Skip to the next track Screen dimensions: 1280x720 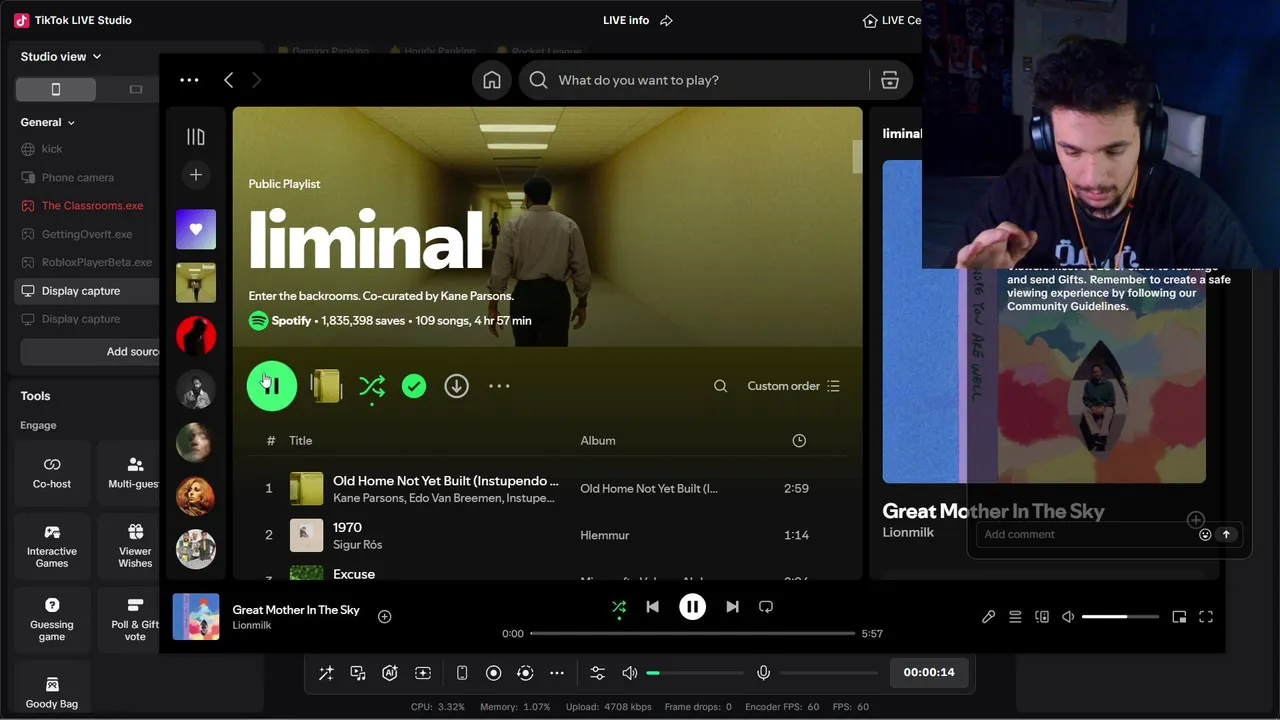(x=732, y=607)
